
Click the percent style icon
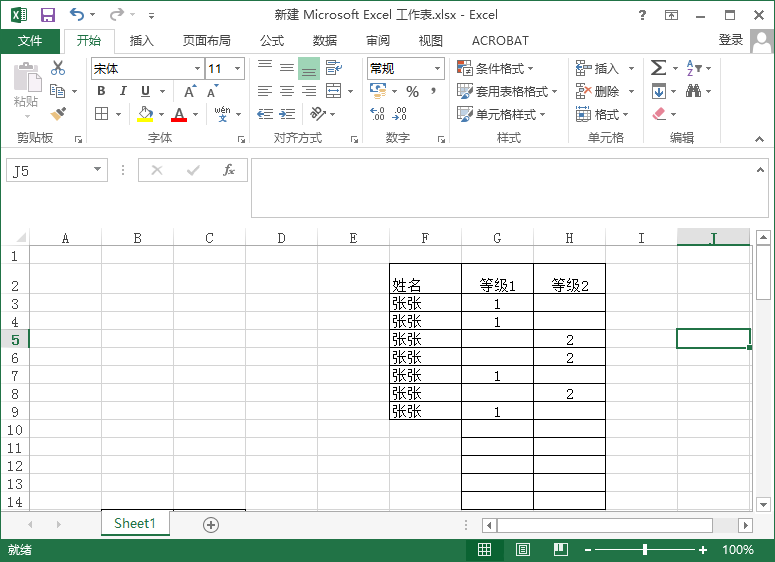click(x=412, y=91)
